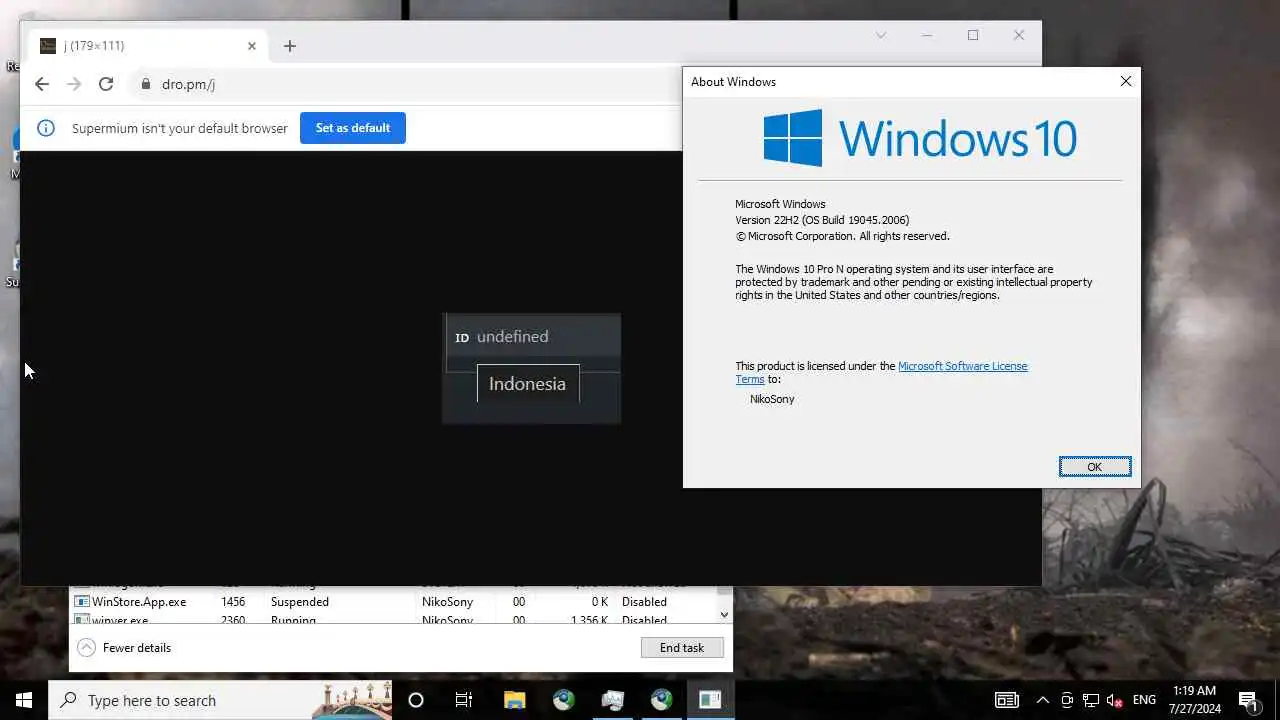Click the Meet Now tray icon
The image size is (1280, 720).
click(x=1067, y=700)
